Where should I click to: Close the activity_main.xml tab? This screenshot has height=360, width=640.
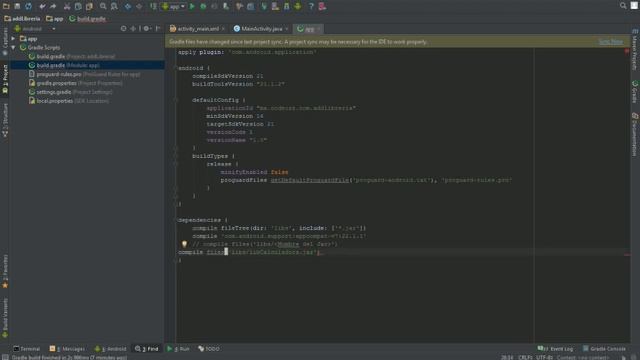click(223, 29)
